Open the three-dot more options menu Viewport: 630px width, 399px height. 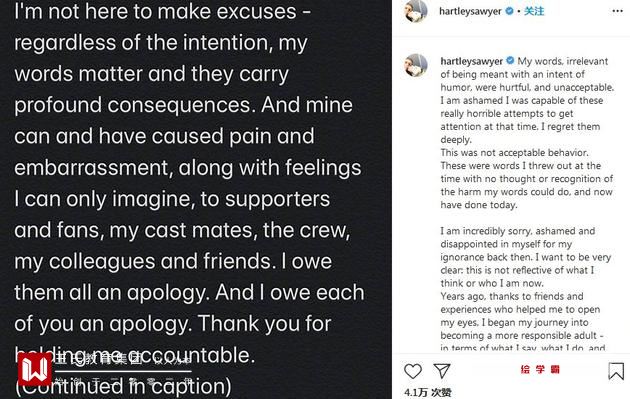(x=618, y=11)
